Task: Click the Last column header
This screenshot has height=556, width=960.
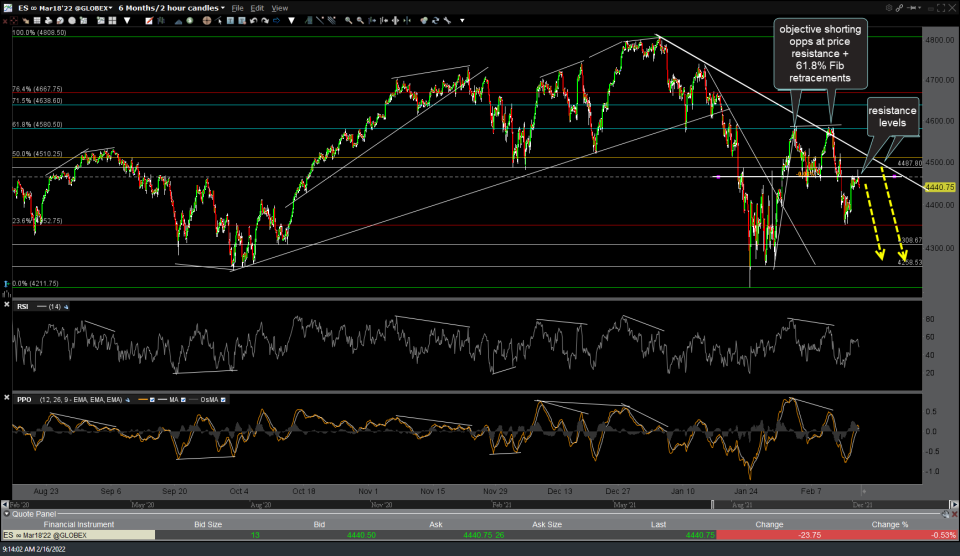Action: click(658, 524)
